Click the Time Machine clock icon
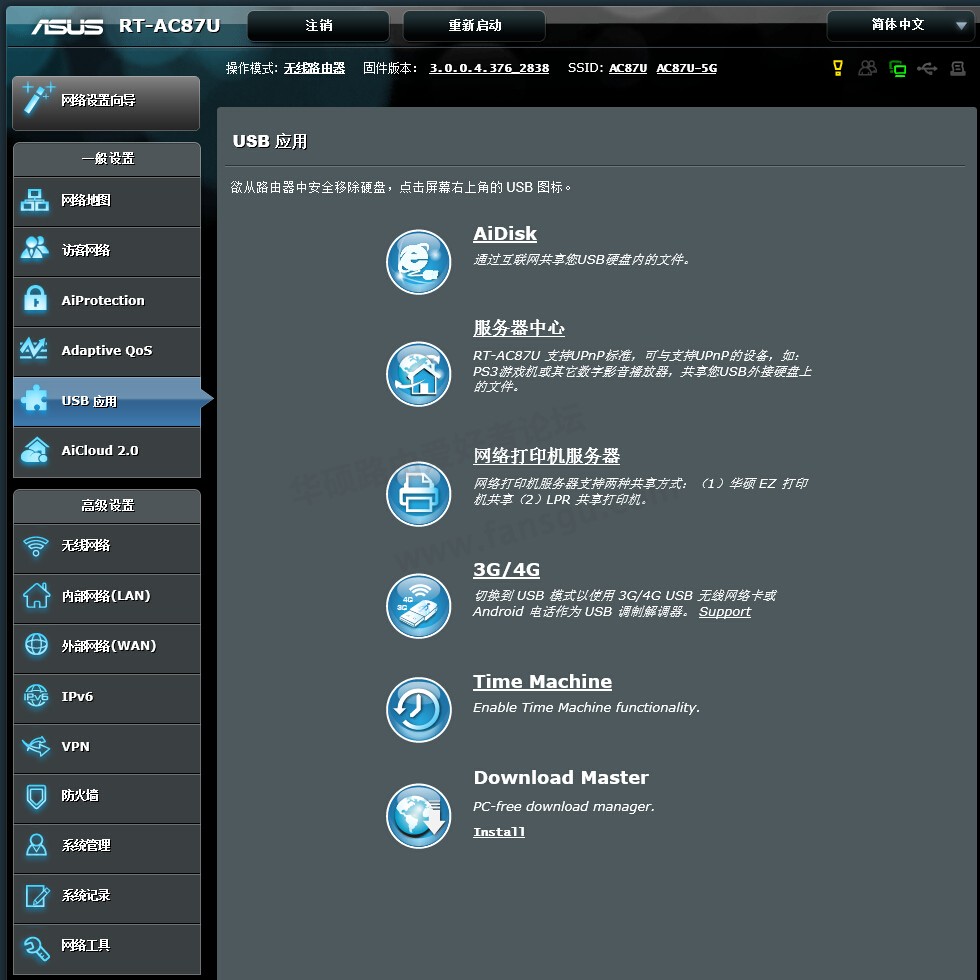This screenshot has width=980, height=980. pos(418,709)
